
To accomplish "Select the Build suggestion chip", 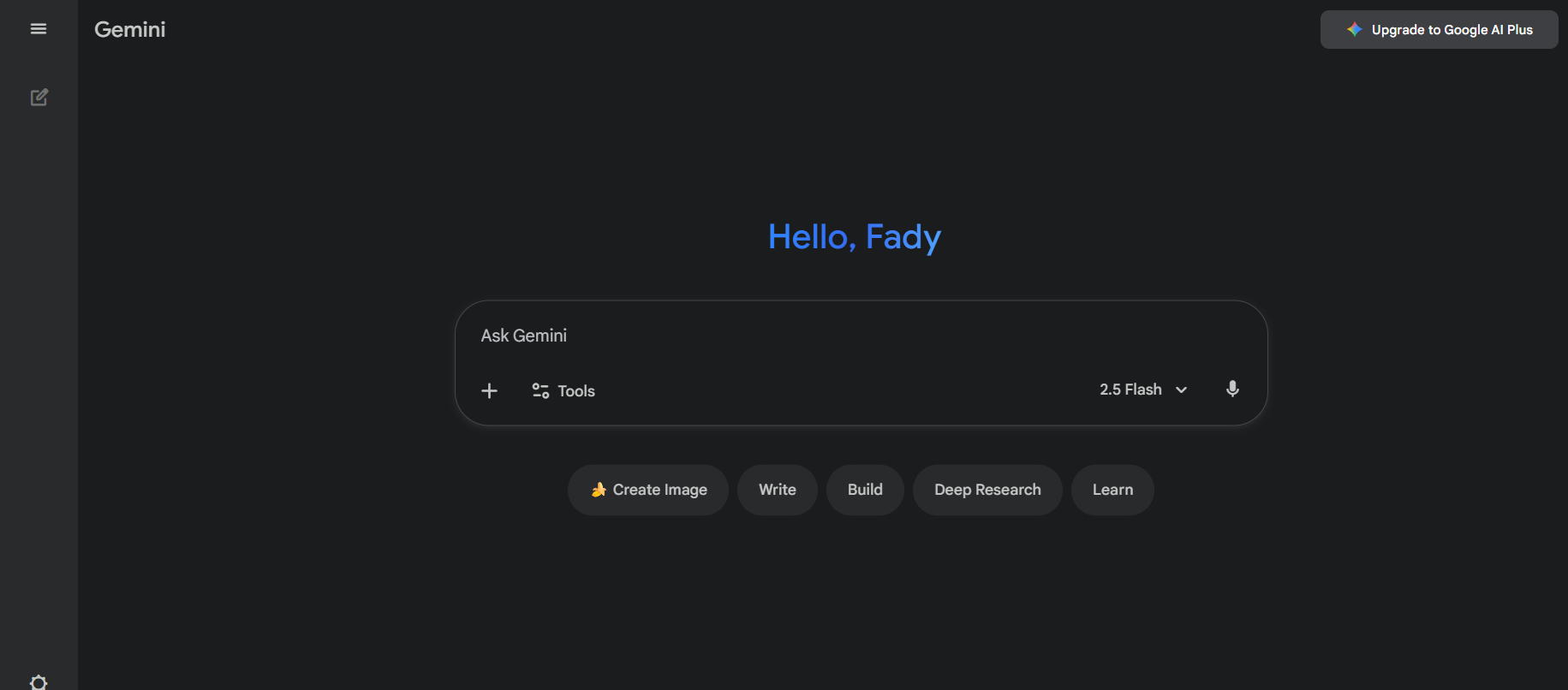I will tap(865, 490).
